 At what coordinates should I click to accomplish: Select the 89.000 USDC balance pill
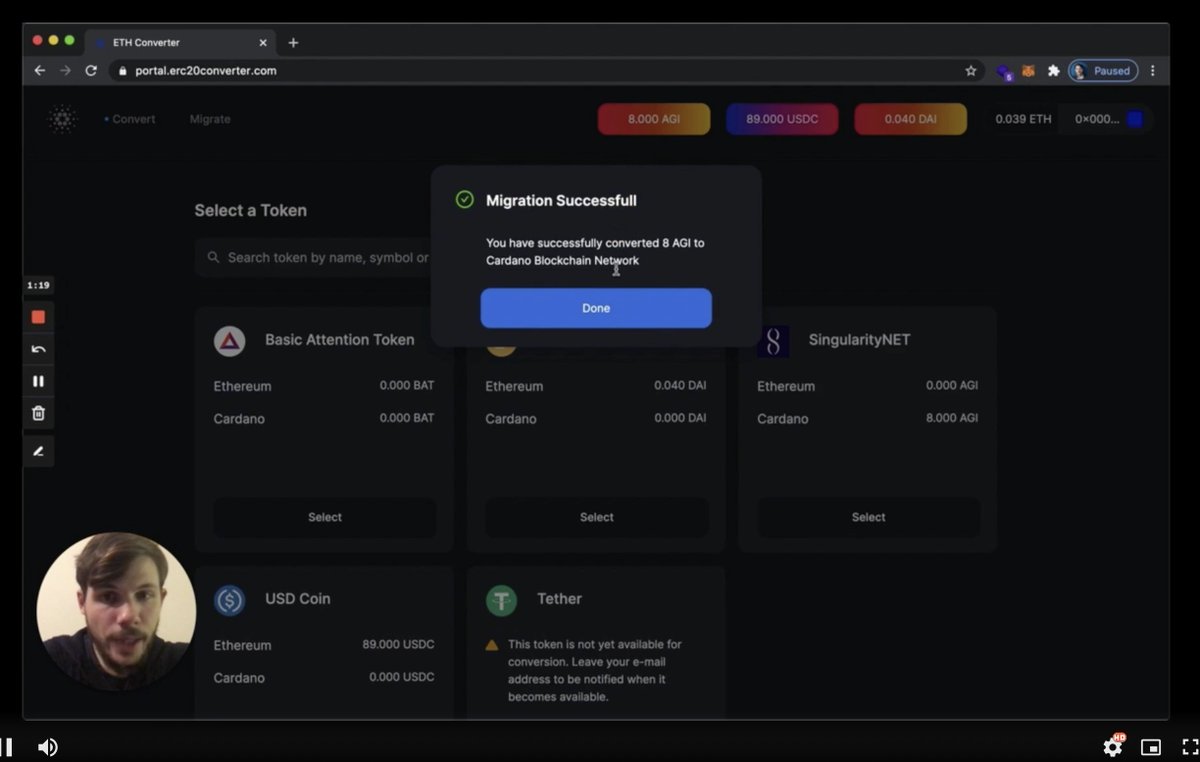click(x=782, y=119)
